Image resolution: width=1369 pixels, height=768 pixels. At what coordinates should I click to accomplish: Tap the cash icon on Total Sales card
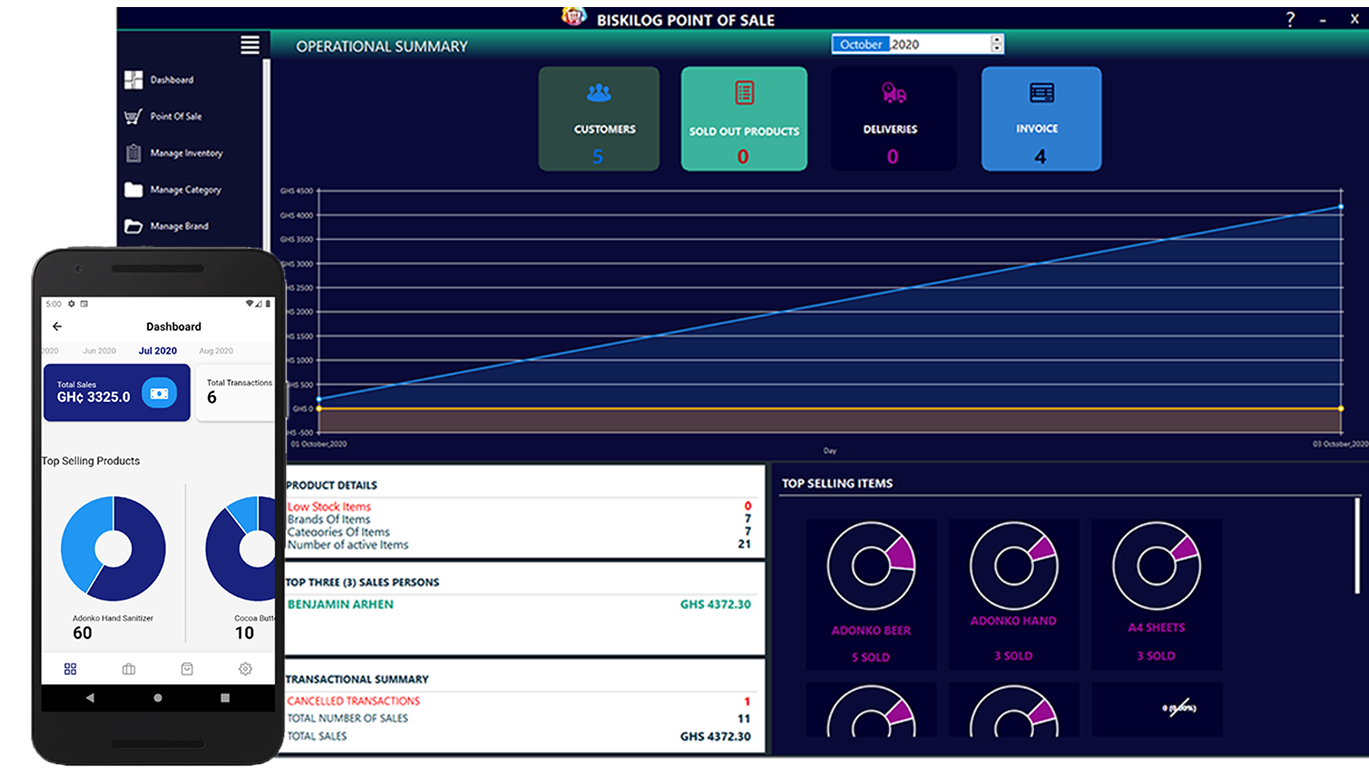pyautogui.click(x=159, y=393)
